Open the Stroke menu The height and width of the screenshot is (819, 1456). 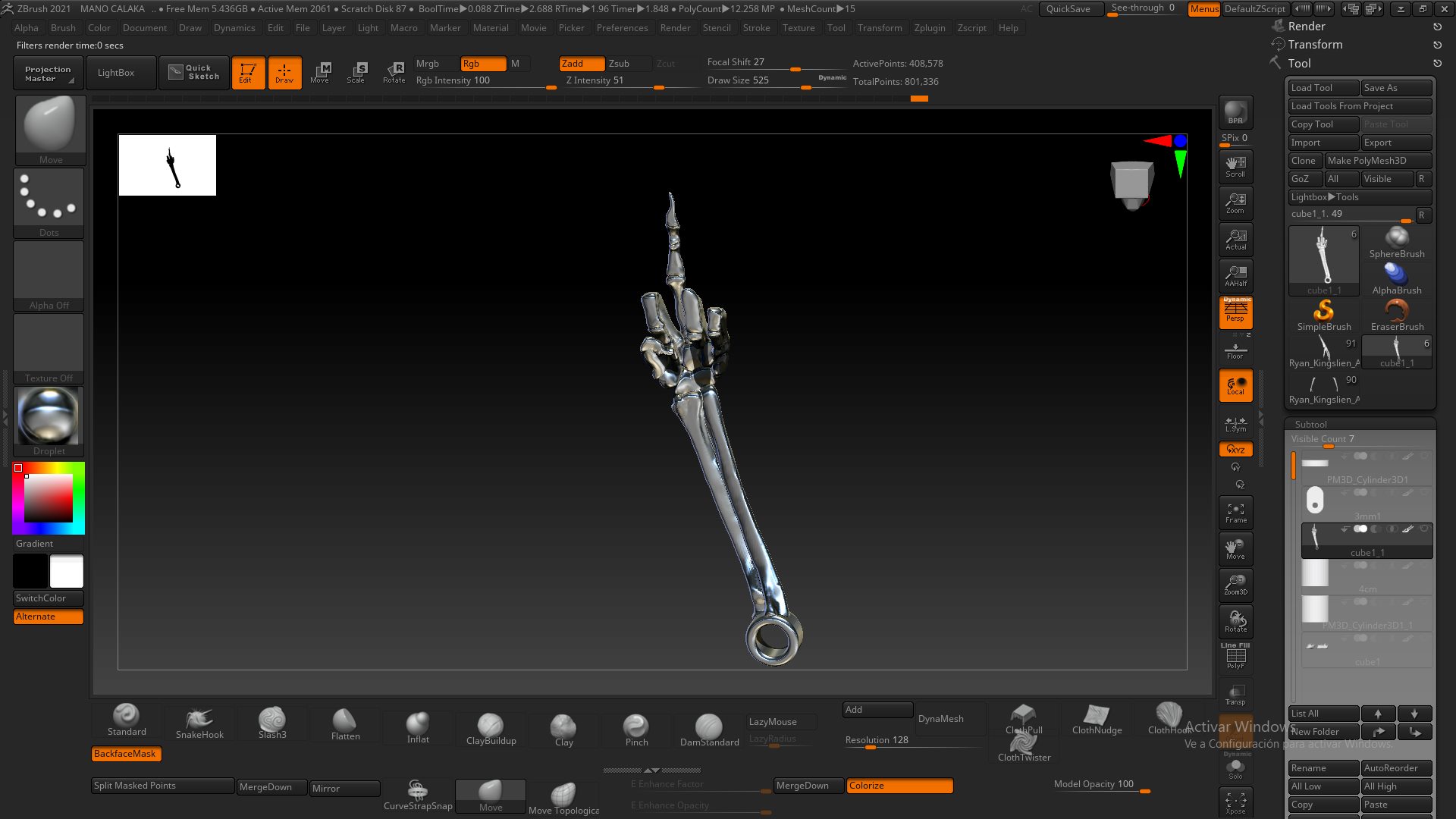point(755,28)
